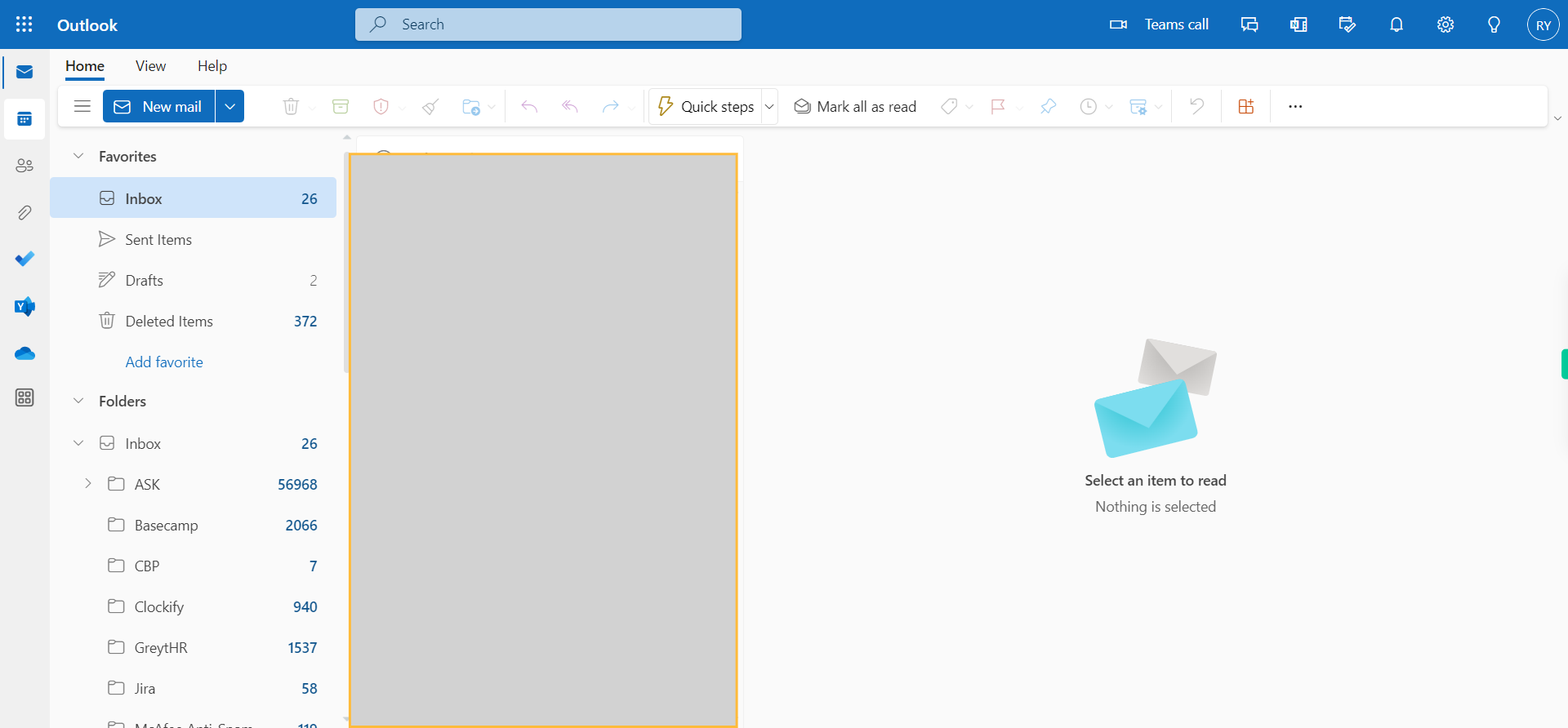Image resolution: width=1568 pixels, height=728 pixels.
Task: Open the Jira folder
Action: tap(194, 688)
